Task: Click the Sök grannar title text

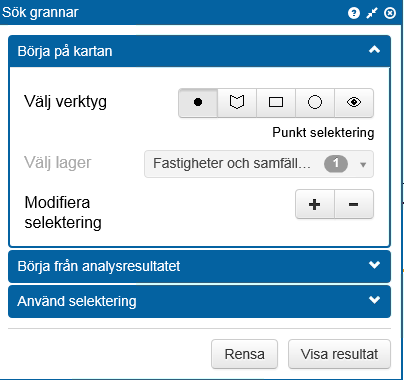Action: (40, 12)
